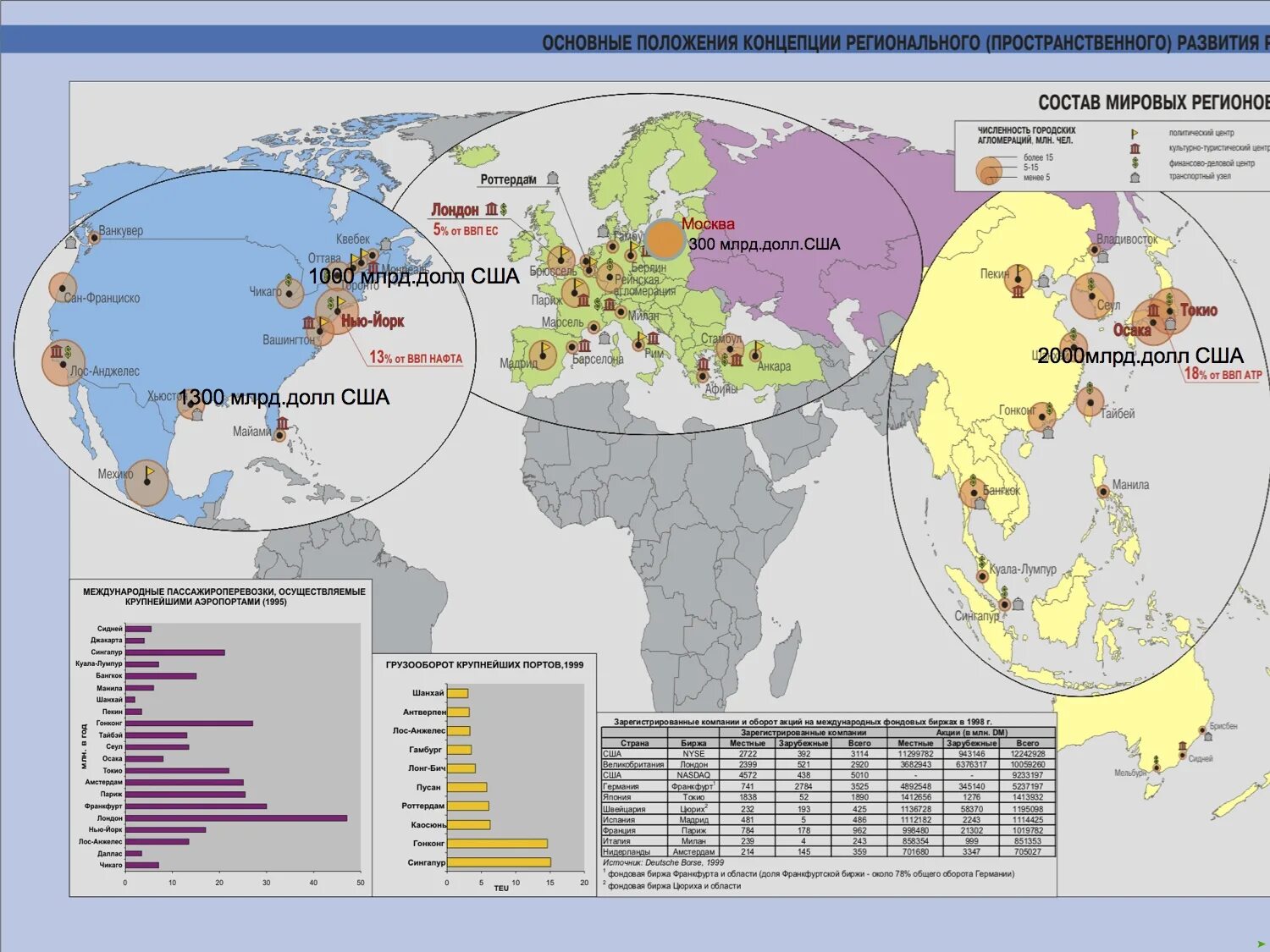
Task: Click the NASDAQ cell in exchanges table
Action: click(693, 775)
